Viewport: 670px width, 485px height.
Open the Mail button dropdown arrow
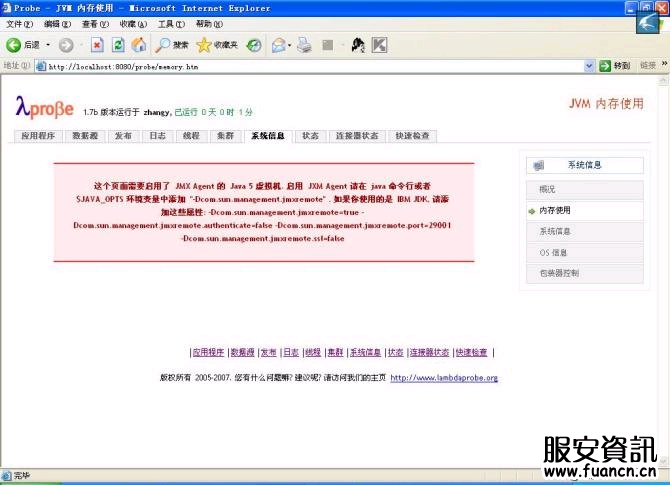(290, 45)
